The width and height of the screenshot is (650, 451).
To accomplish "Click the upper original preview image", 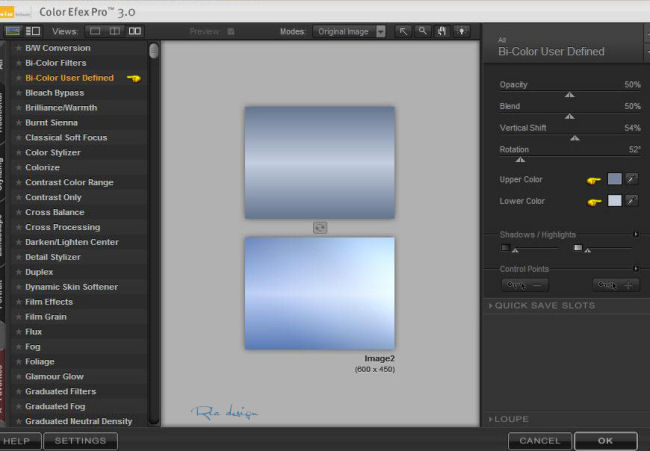I will point(320,162).
